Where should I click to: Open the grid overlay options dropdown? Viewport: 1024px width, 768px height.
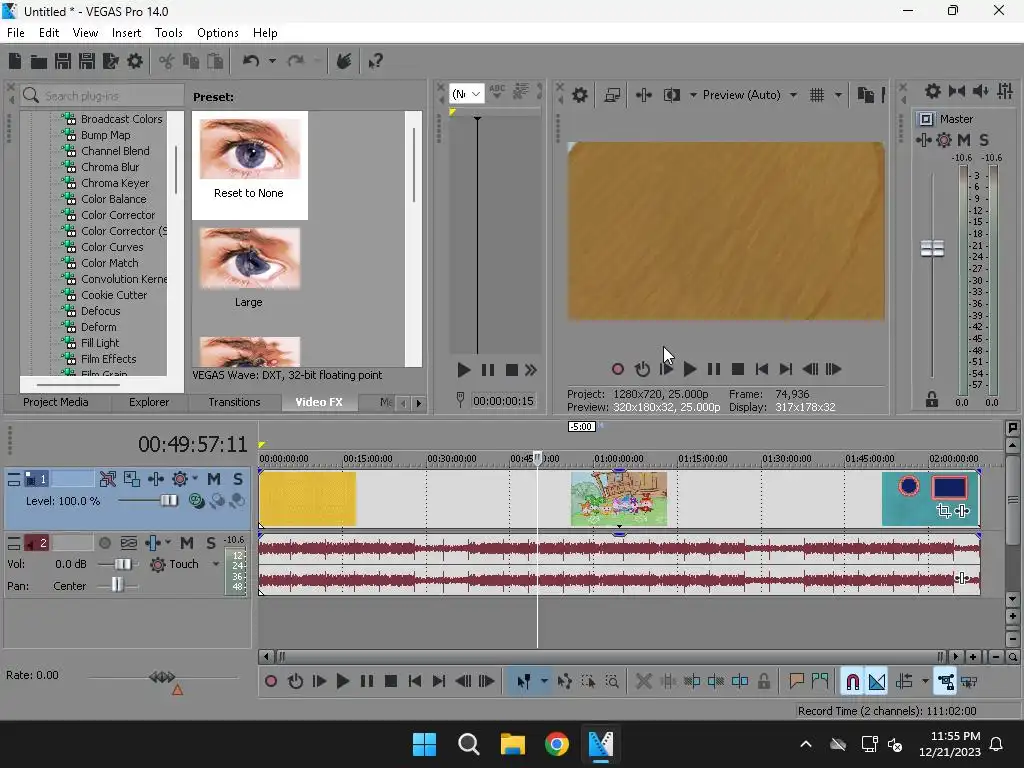838,95
